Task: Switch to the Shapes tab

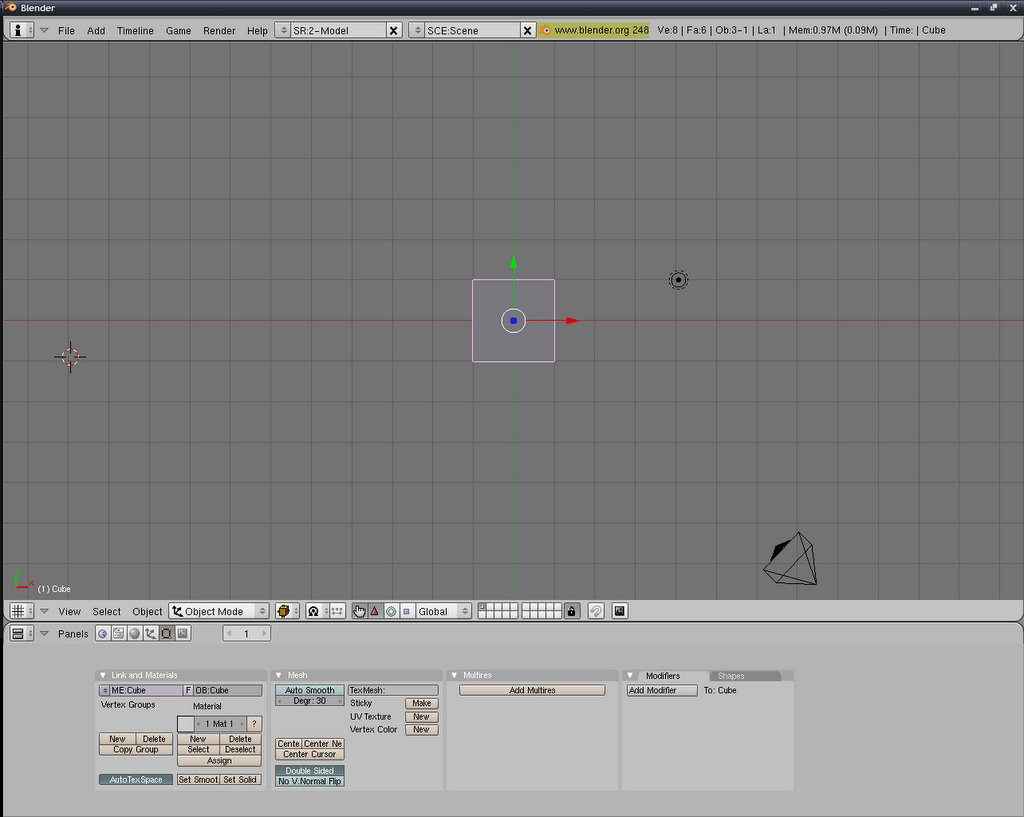Action: pyautogui.click(x=731, y=676)
